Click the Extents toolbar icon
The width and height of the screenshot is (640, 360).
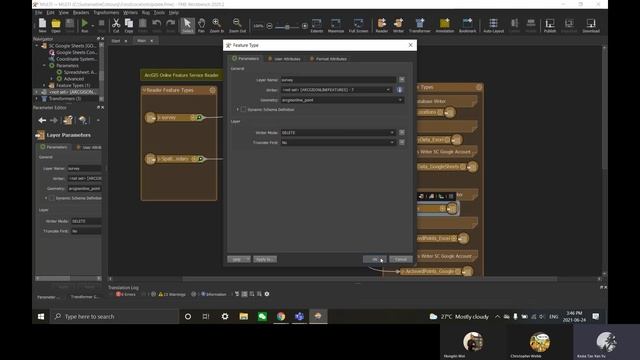(x=317, y=25)
